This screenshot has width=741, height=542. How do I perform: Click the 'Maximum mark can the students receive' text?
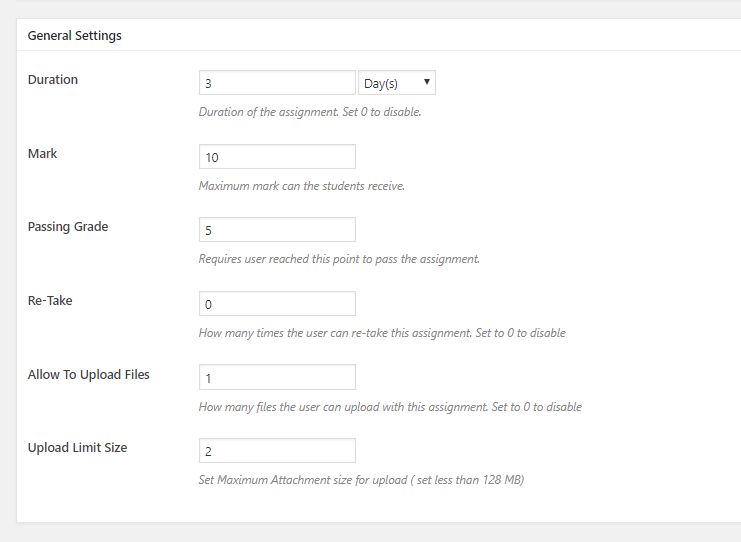click(x=302, y=186)
